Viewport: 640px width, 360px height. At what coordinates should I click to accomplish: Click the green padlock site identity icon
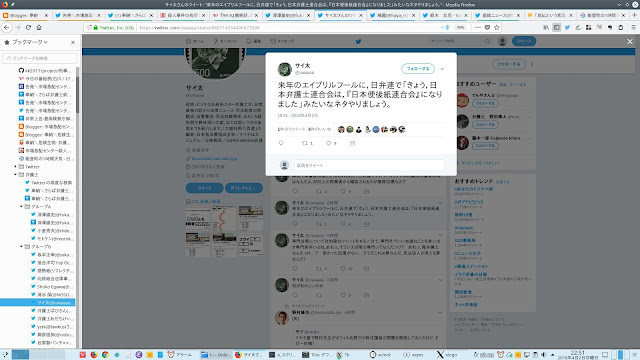(x=96, y=27)
